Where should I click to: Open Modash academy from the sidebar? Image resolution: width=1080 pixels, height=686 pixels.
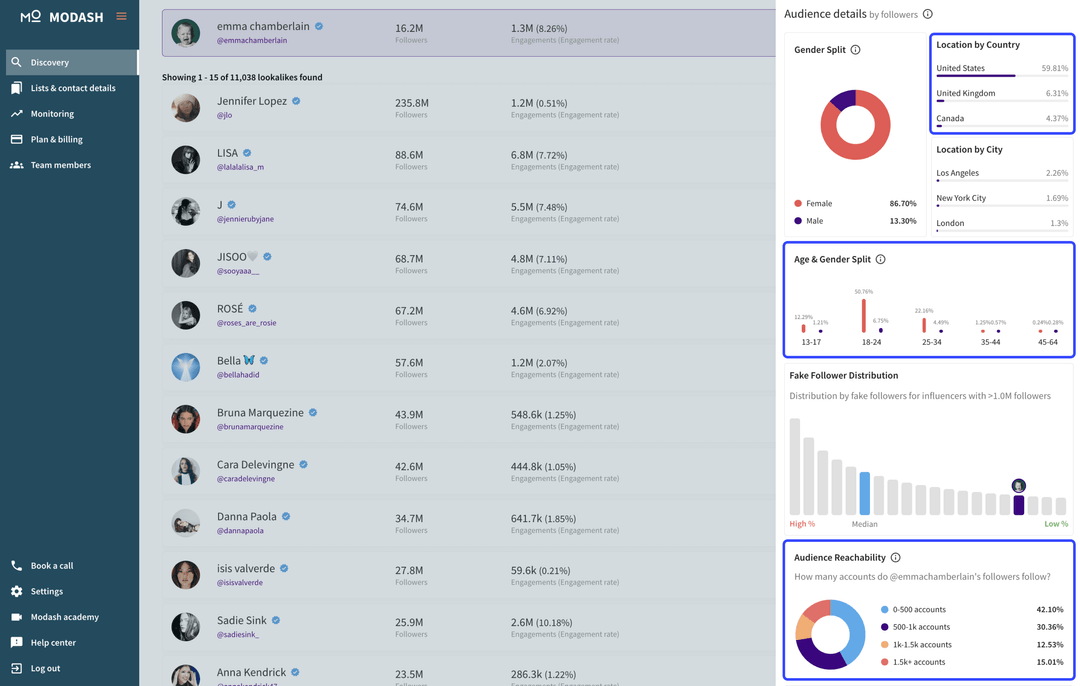[15, 617]
